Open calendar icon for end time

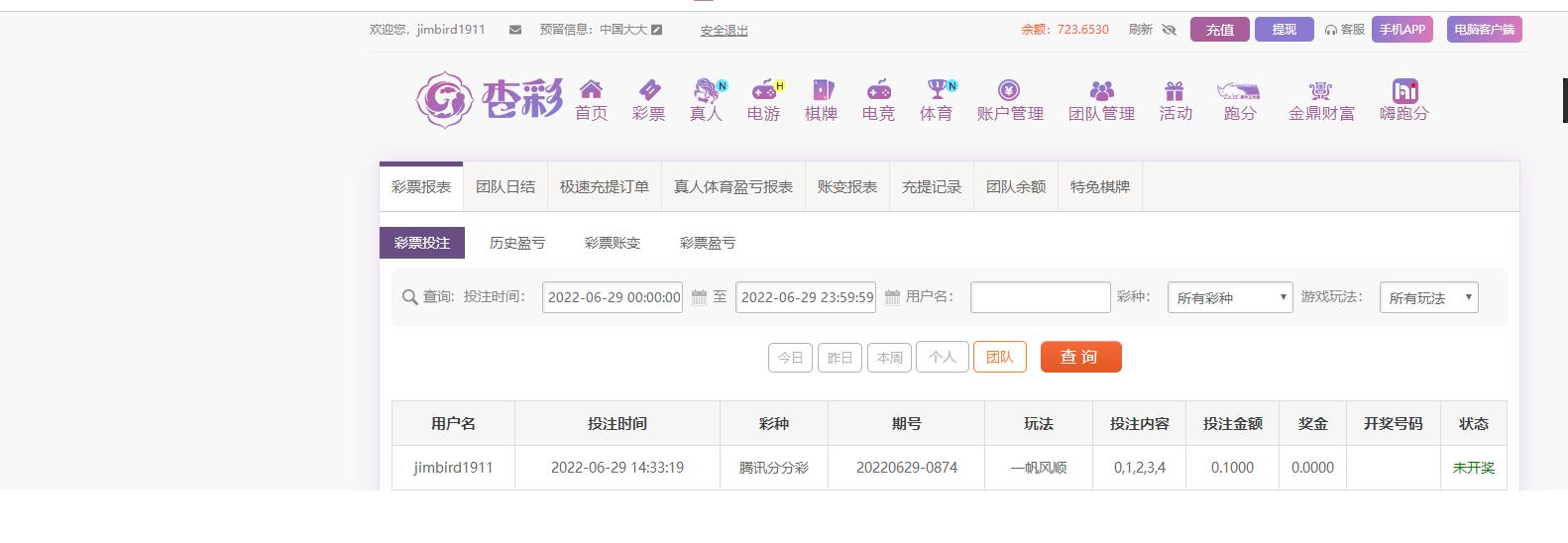pos(892,297)
